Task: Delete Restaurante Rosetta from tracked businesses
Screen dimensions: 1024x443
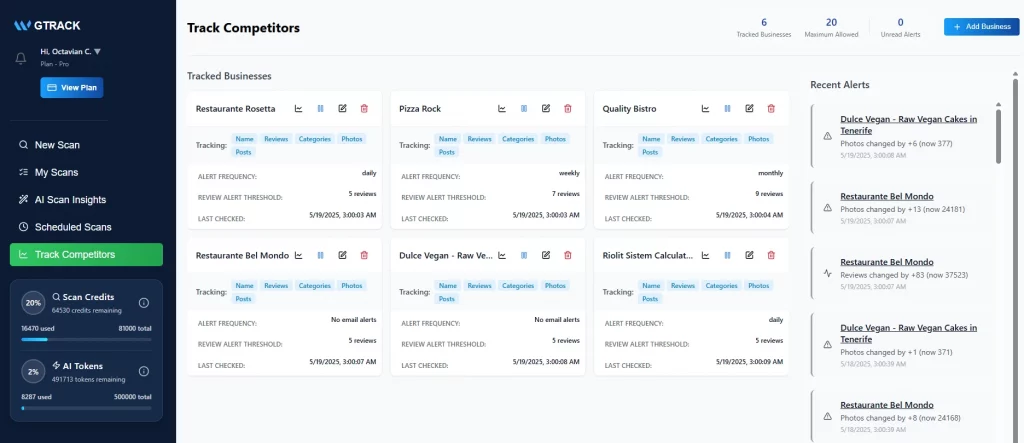Action: pos(364,108)
